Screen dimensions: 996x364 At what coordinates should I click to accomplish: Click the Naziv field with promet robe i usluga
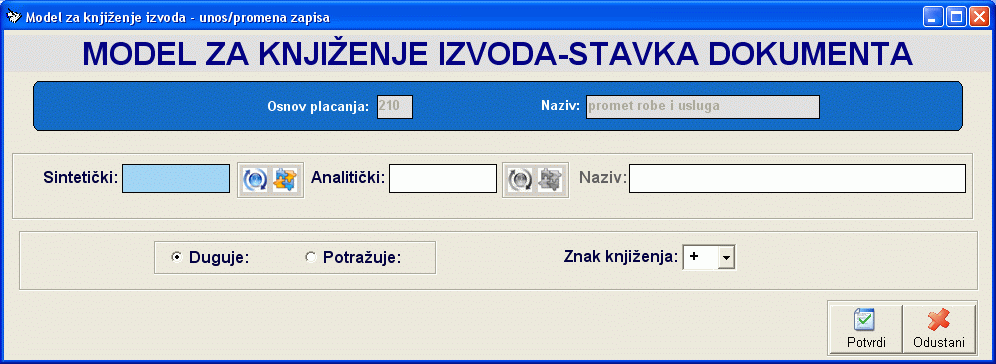(x=703, y=106)
